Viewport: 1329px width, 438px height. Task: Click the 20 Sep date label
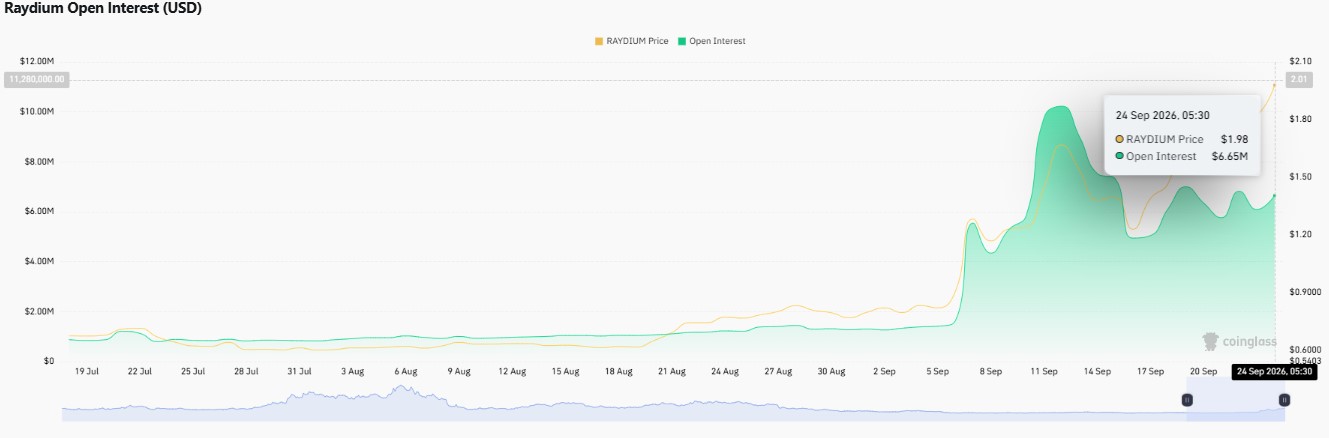1203,371
